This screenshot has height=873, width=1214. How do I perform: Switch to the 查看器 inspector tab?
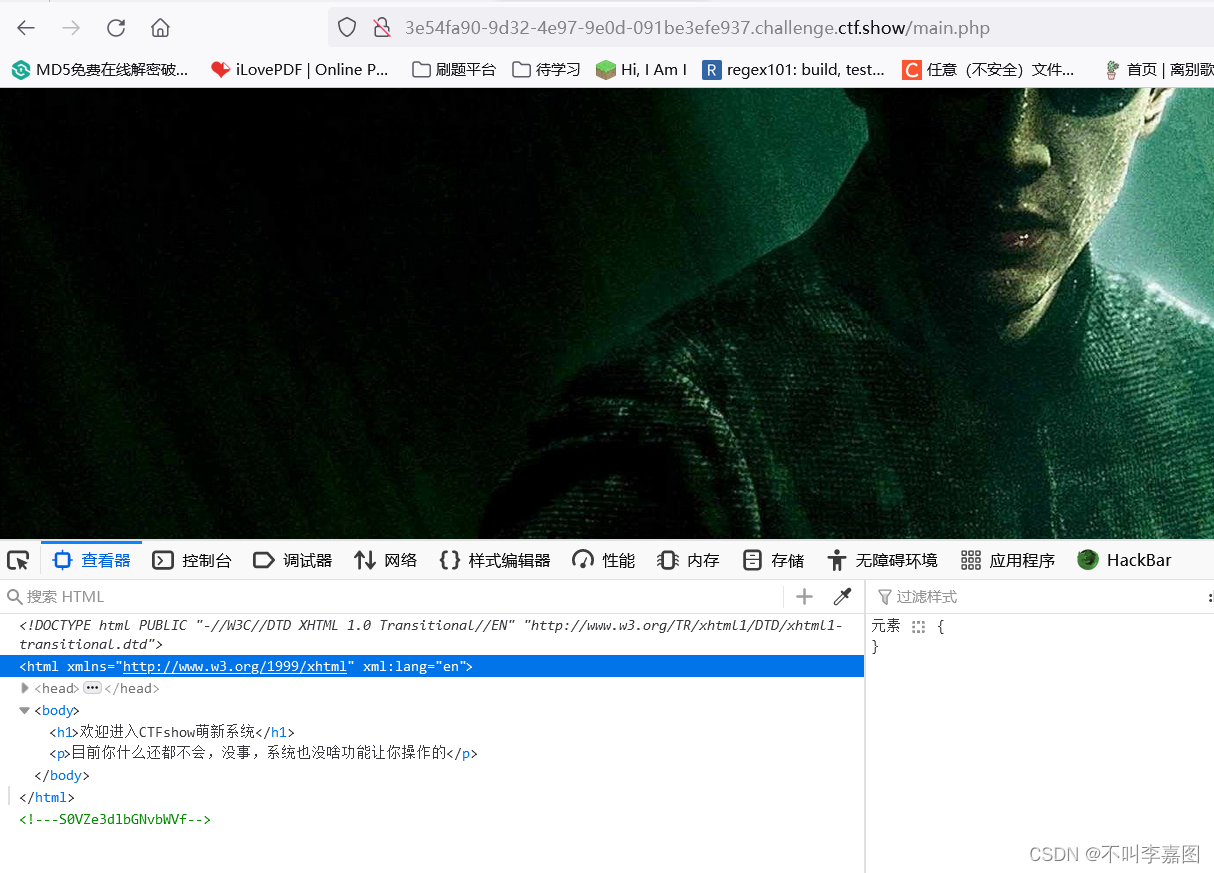92,560
